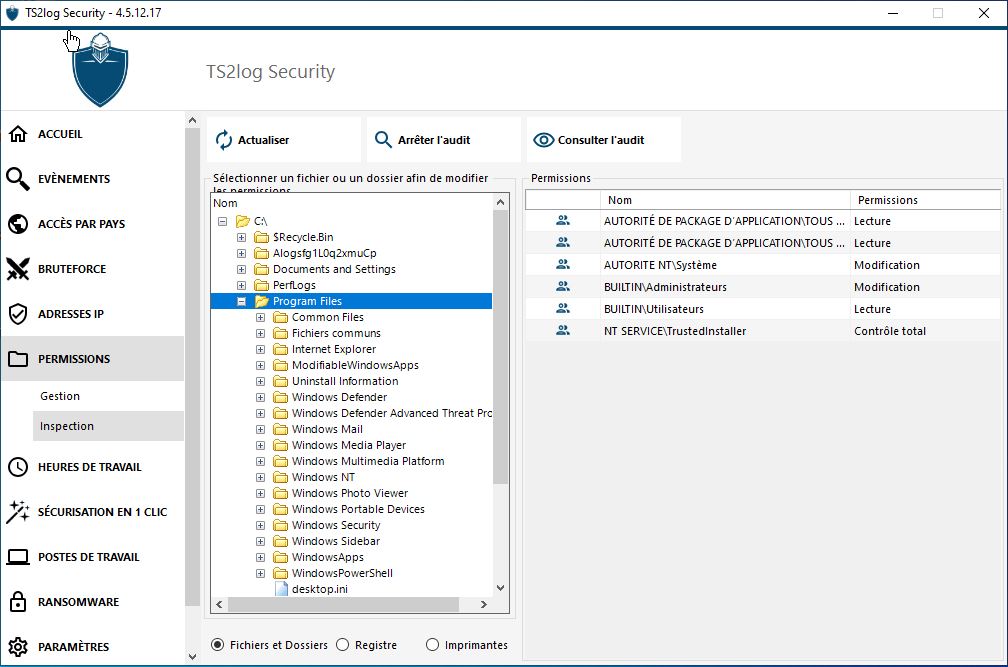Click users icon in BUILTIN\Utilisateurs row

pos(562,308)
